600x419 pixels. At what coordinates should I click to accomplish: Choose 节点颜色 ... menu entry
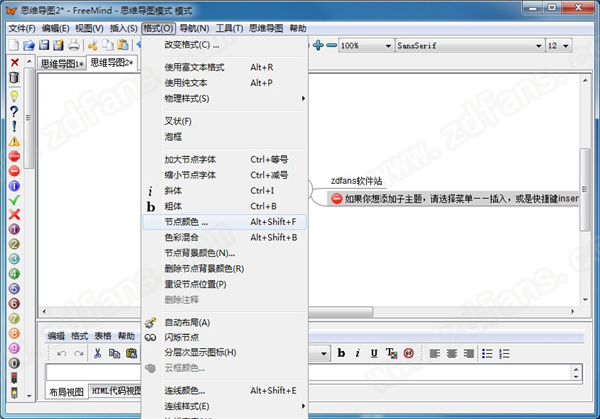pos(225,222)
